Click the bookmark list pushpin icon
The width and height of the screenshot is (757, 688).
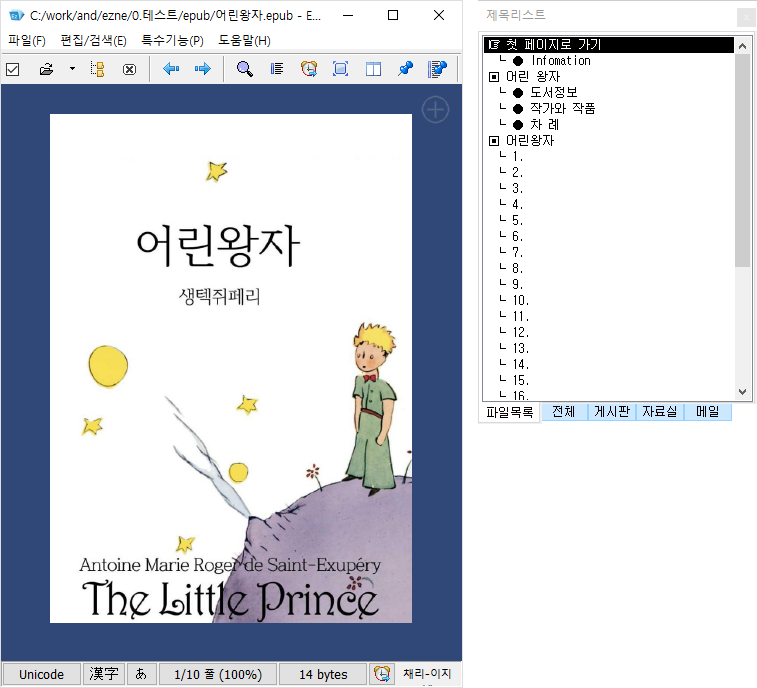pyautogui.click(x=437, y=69)
